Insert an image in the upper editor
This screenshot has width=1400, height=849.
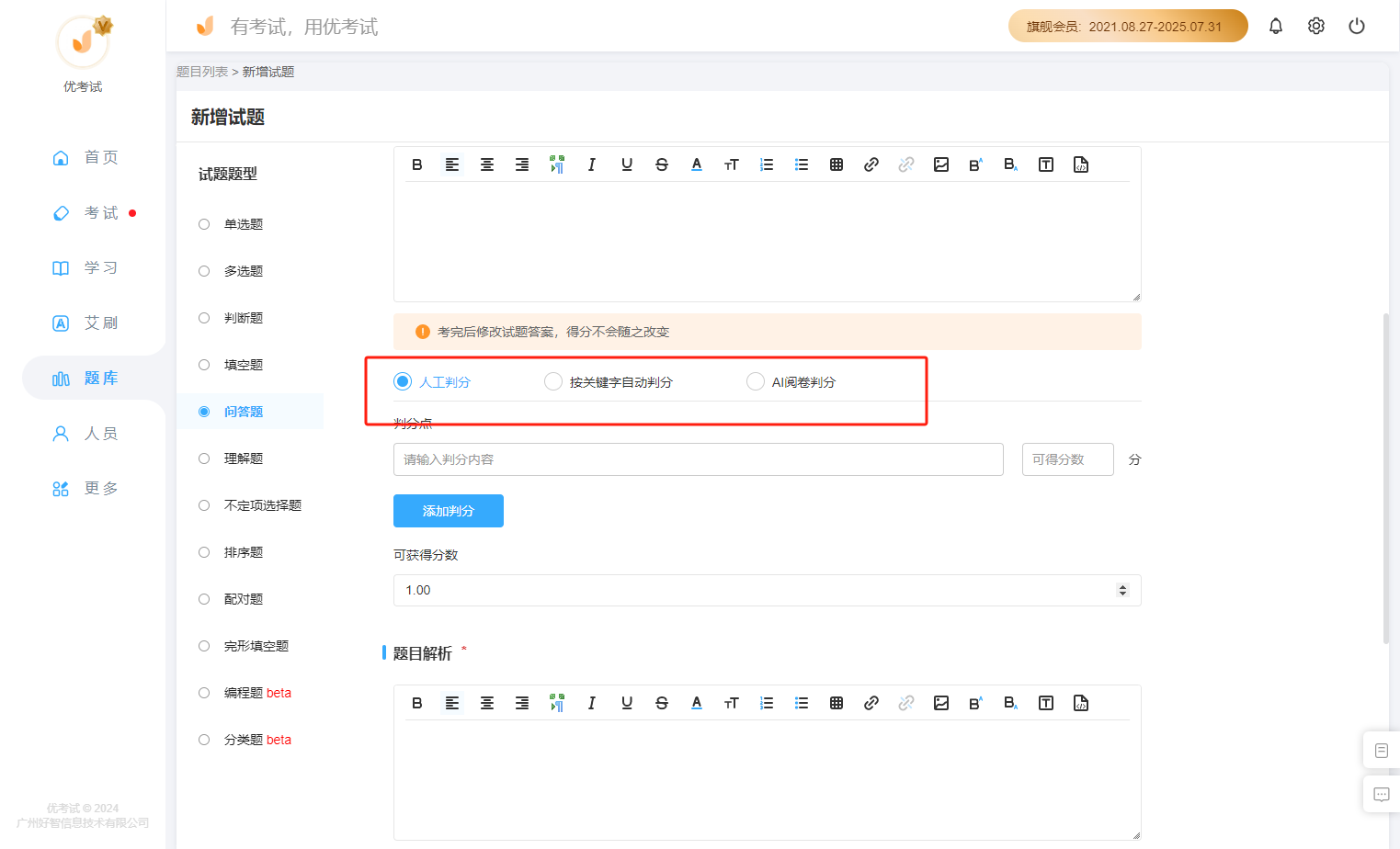[x=941, y=164]
